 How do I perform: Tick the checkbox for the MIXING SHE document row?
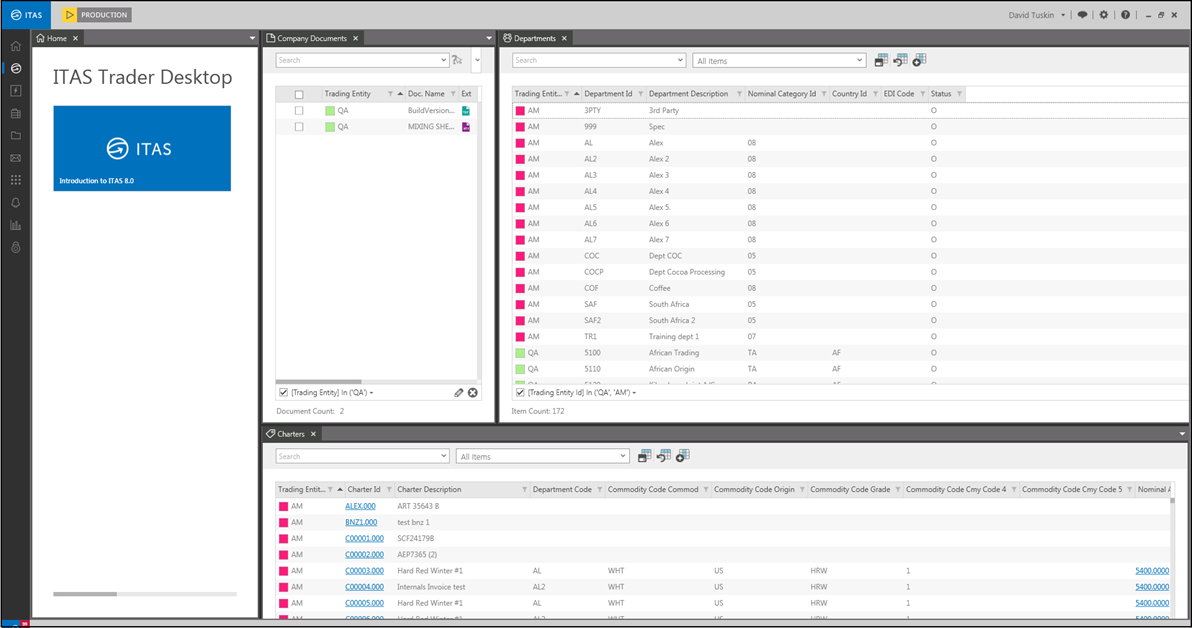click(x=299, y=127)
